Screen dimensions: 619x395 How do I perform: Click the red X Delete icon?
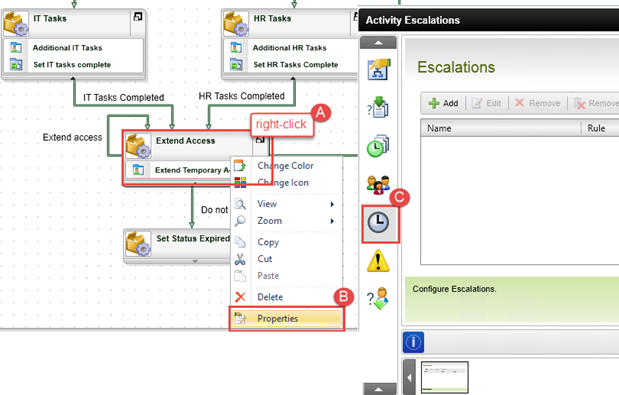coord(240,297)
